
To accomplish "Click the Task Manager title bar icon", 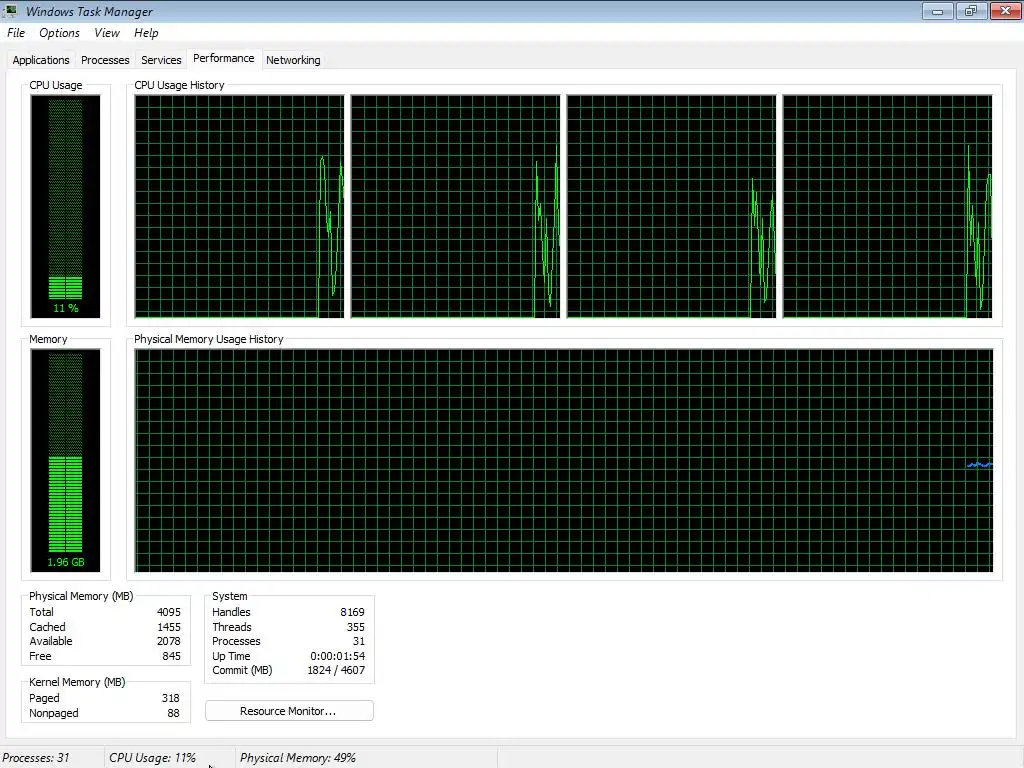I will 11,11.
